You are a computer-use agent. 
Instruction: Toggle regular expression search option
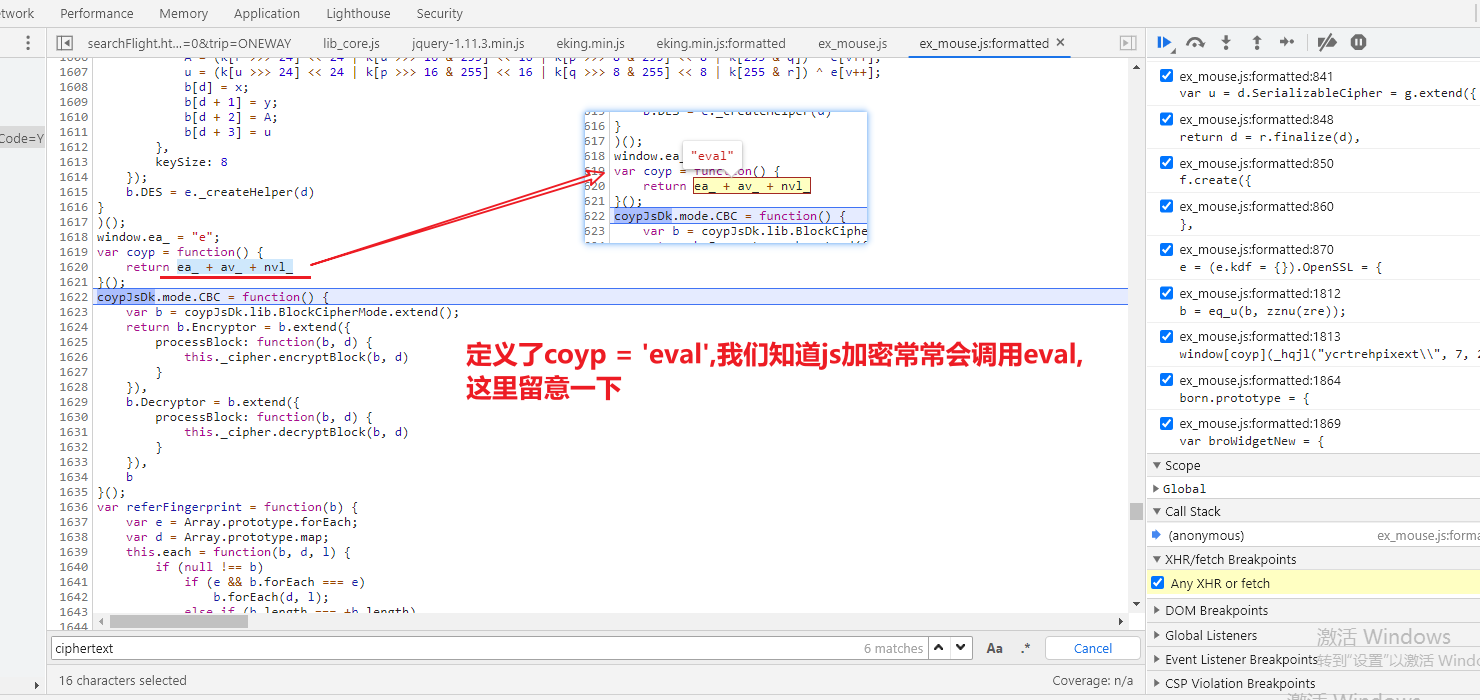[x=1025, y=648]
